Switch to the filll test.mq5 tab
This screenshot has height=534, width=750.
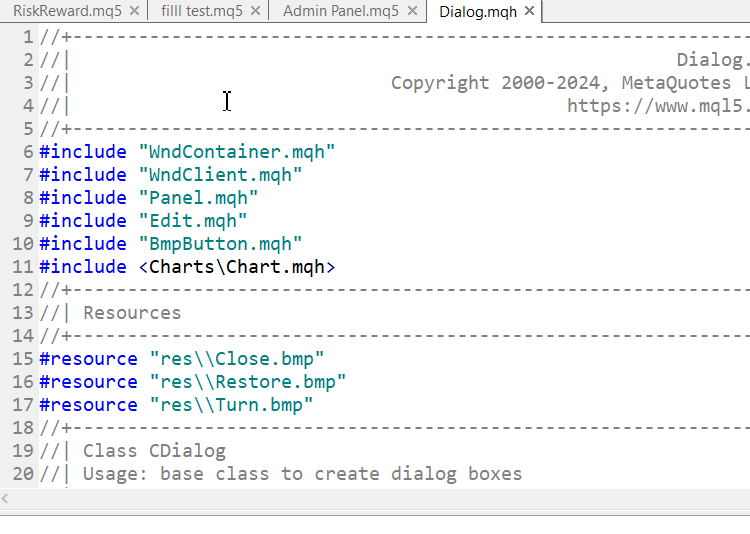(202, 11)
